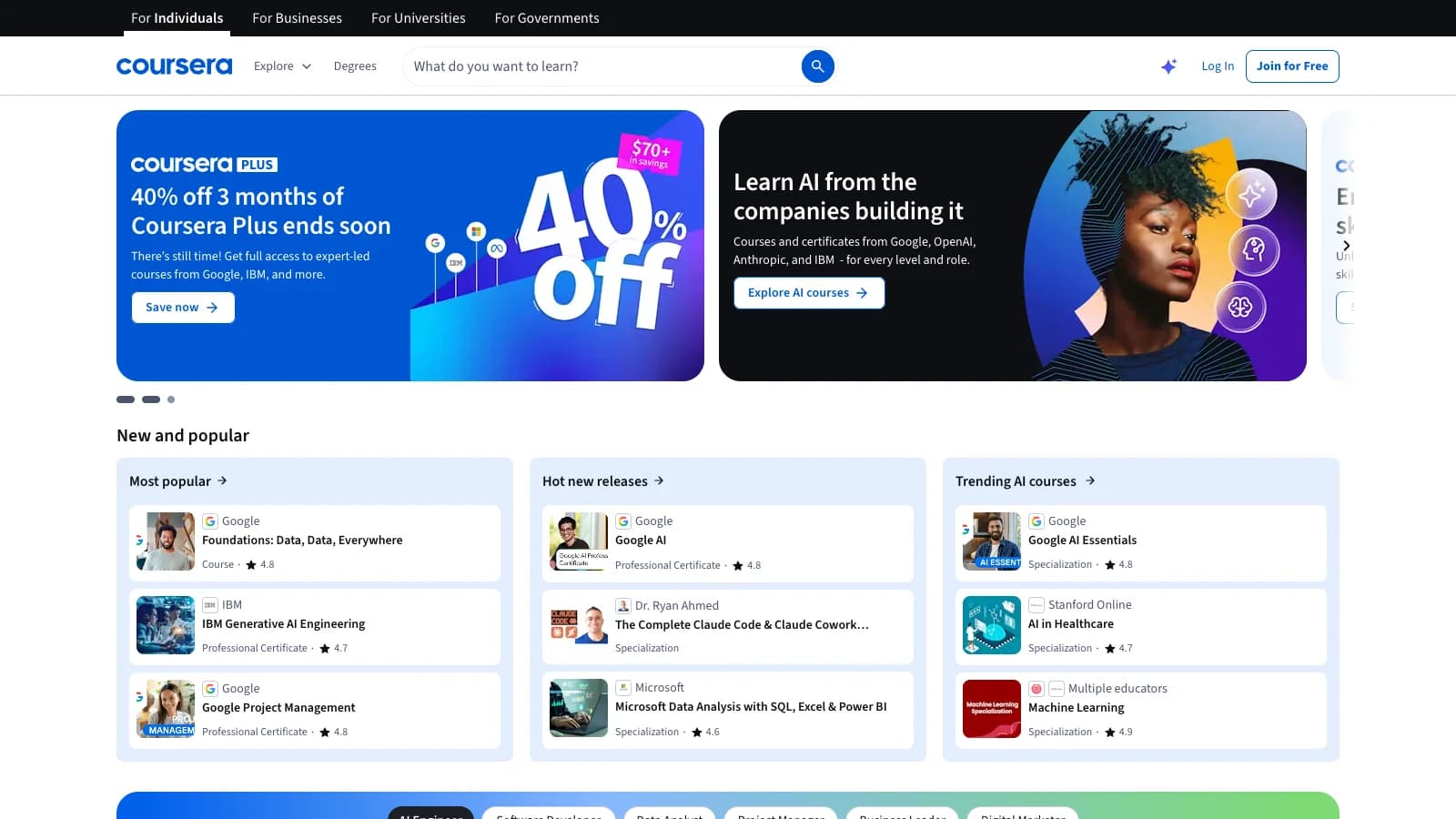Select the AI Engineer role pill
The image size is (1456, 819).
point(431,813)
